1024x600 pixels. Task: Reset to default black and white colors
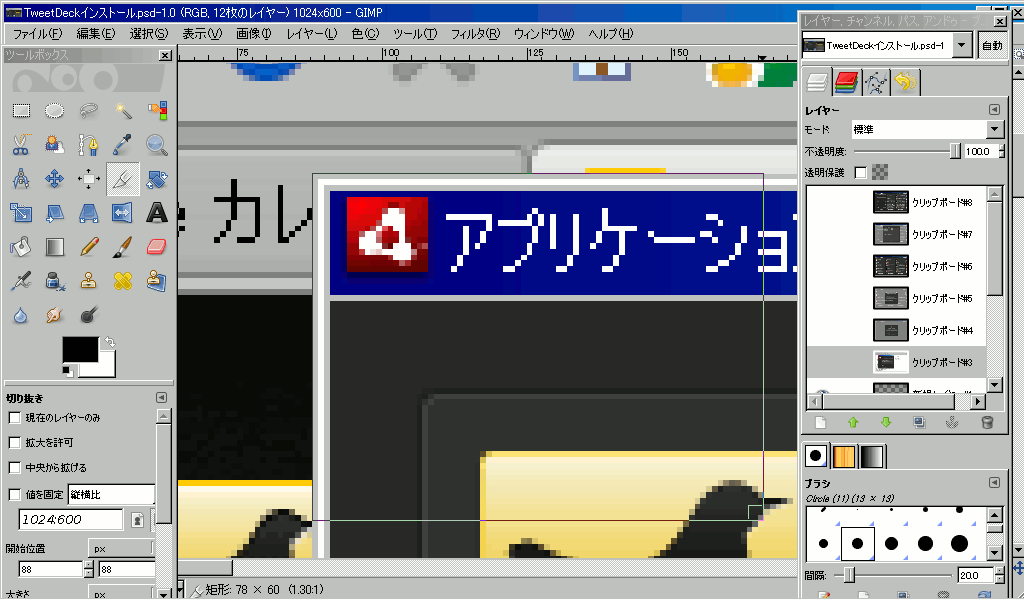(67, 371)
